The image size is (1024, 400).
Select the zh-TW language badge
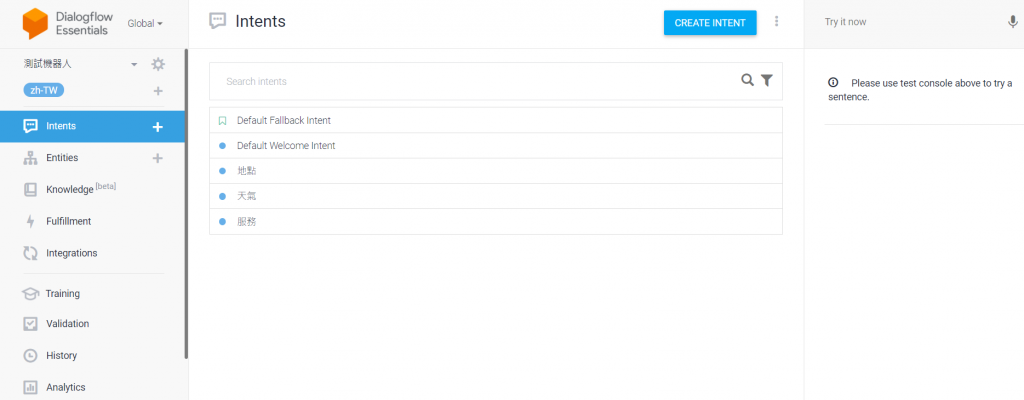pyautogui.click(x=44, y=90)
